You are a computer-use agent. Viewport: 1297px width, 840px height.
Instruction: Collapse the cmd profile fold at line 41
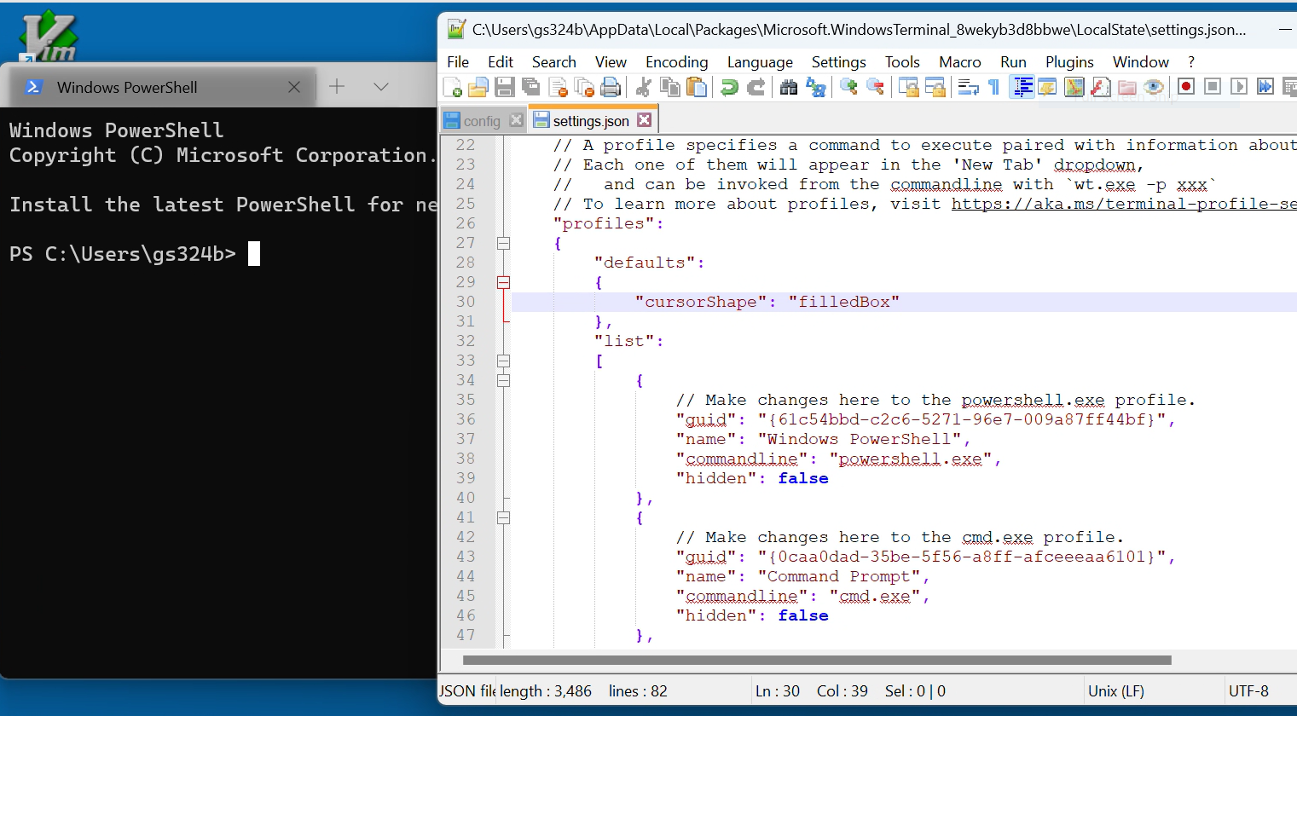tap(503, 517)
